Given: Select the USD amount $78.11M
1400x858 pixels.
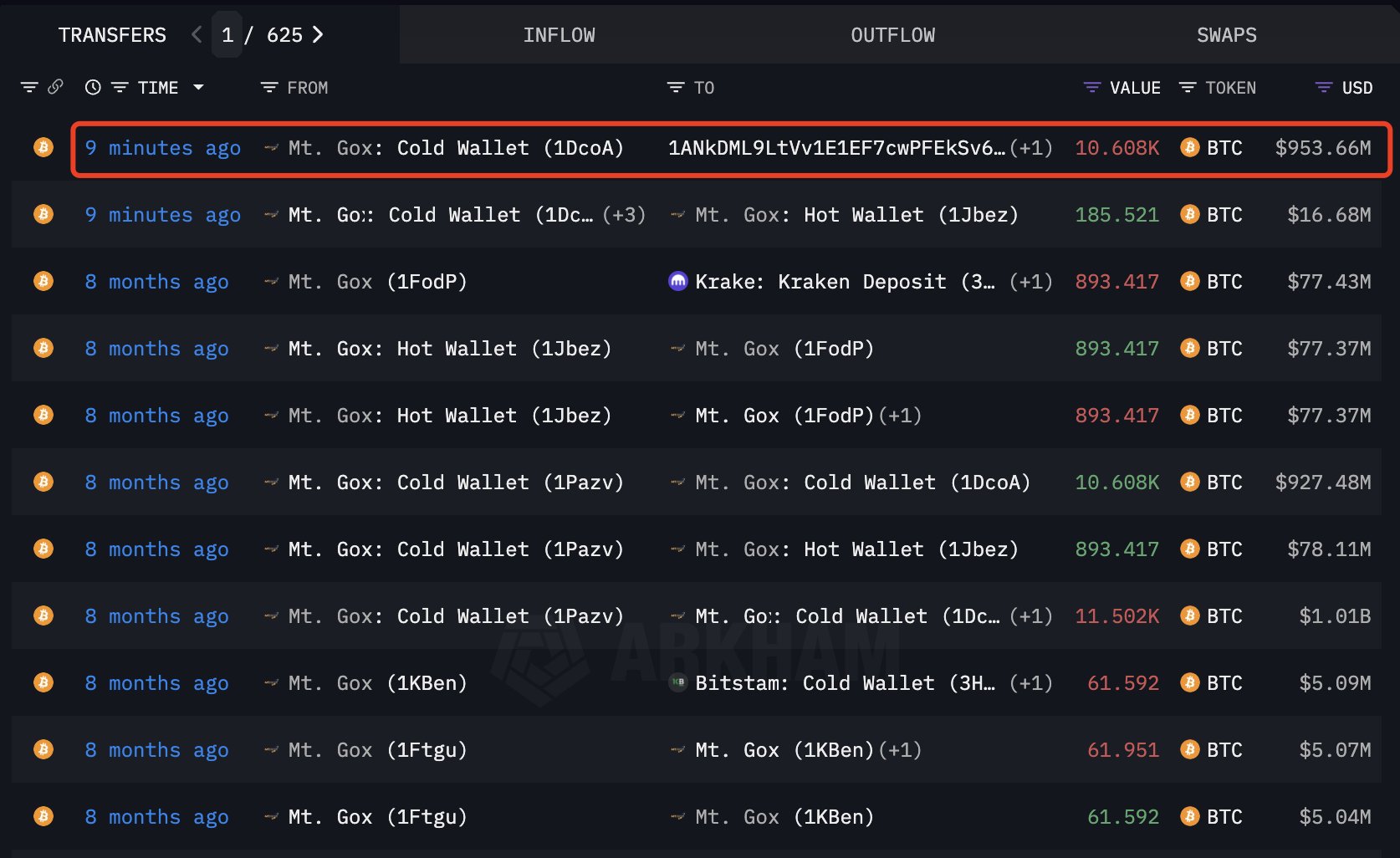Looking at the screenshot, I should pos(1329,549).
